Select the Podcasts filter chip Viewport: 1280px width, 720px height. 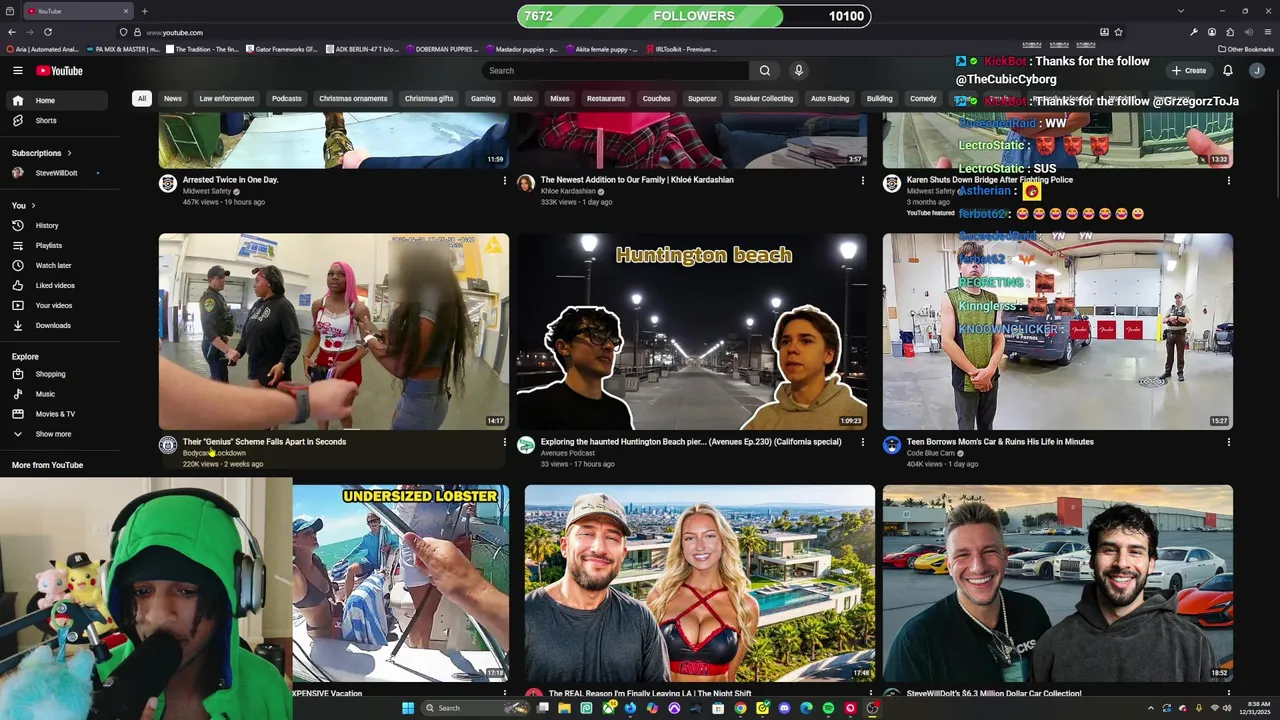tap(286, 99)
